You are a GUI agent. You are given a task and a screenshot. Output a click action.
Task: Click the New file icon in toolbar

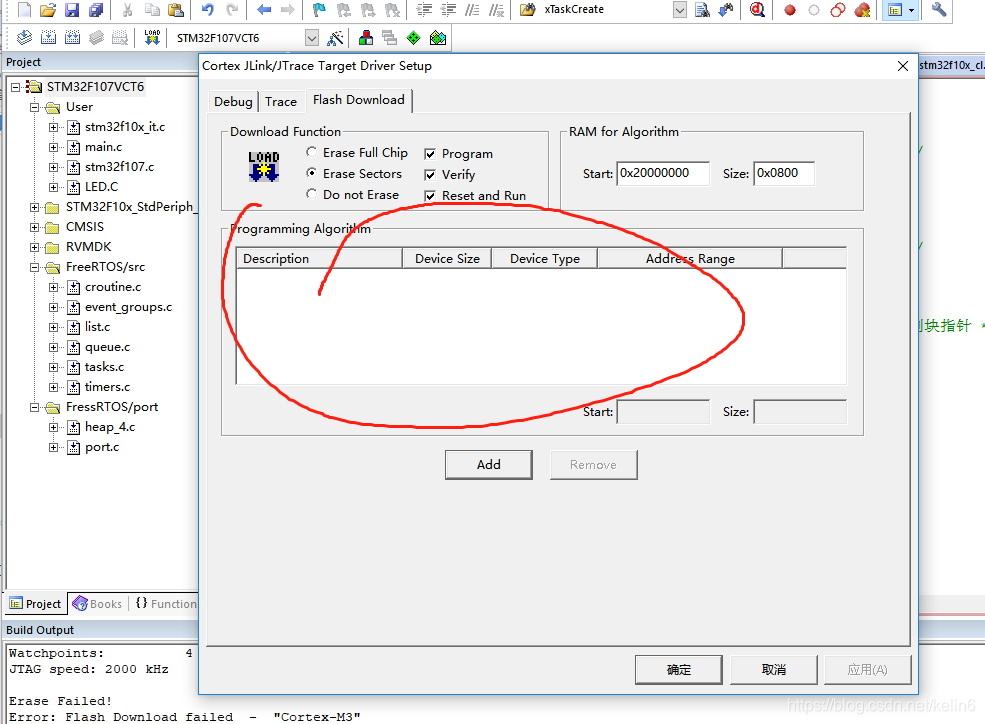pyautogui.click(x=24, y=9)
